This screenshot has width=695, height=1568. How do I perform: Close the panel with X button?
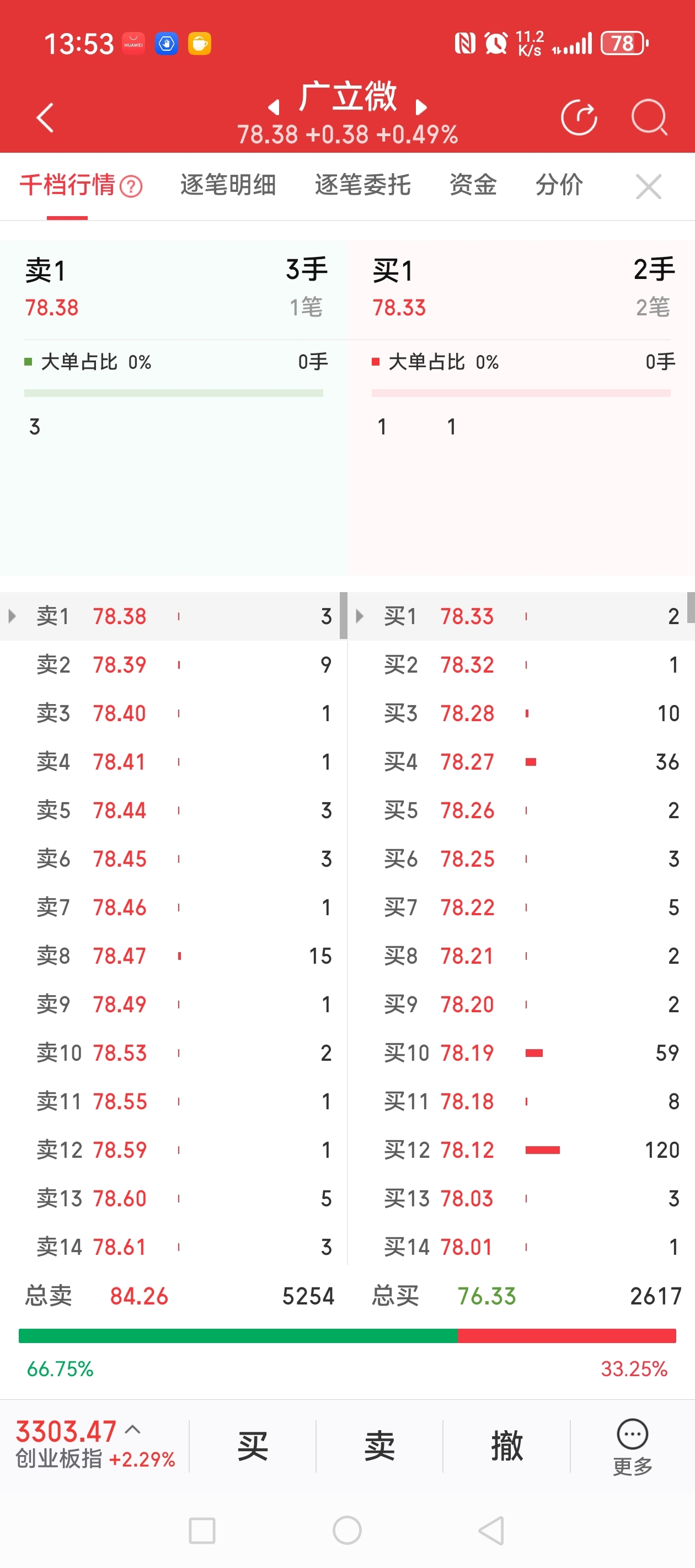click(x=648, y=186)
